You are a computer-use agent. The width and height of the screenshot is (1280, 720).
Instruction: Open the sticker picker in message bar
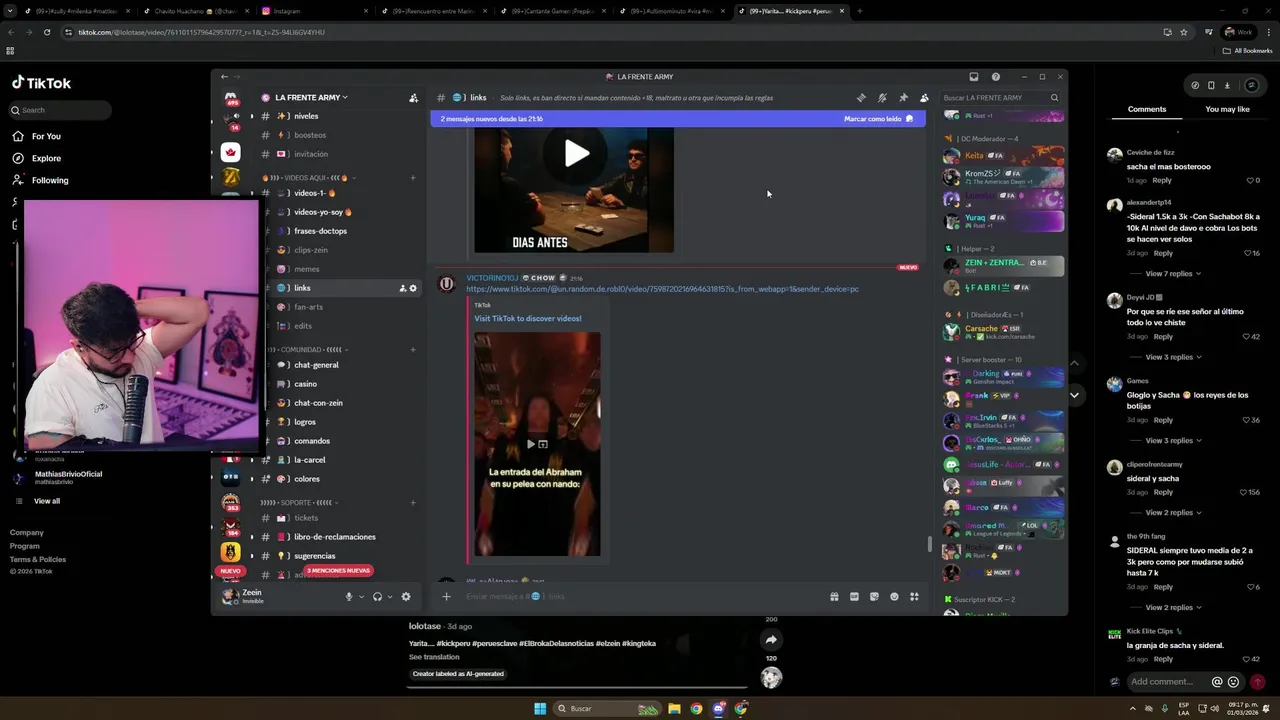(x=874, y=597)
